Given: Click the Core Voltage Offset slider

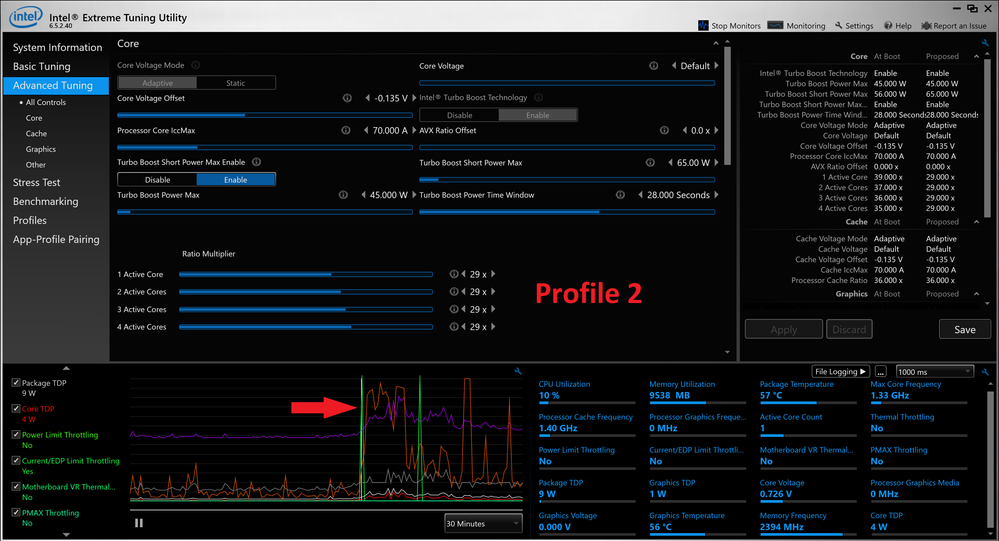Looking at the screenshot, I should click(x=264, y=115).
